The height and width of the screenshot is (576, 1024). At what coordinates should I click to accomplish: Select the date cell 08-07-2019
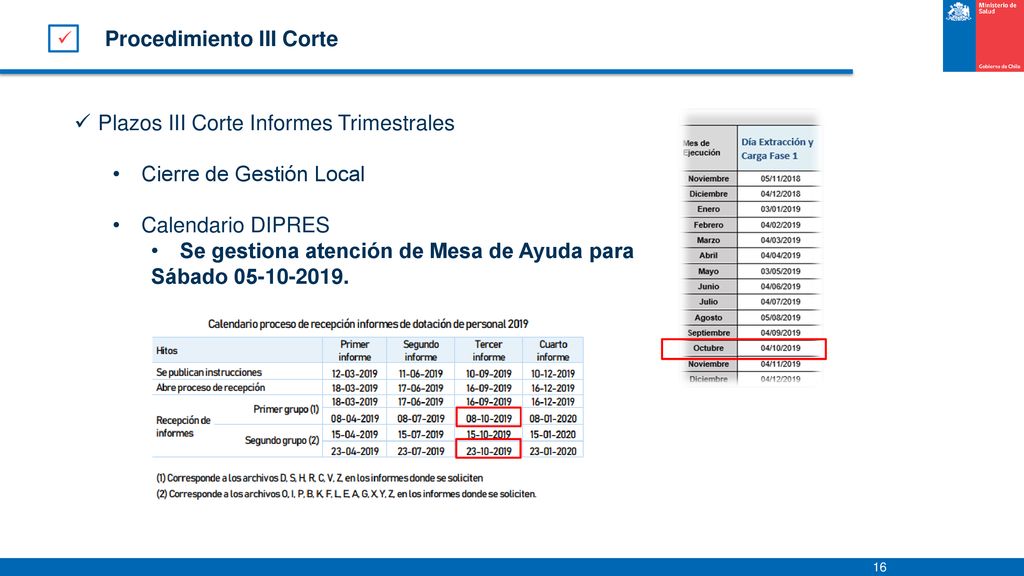click(421, 419)
